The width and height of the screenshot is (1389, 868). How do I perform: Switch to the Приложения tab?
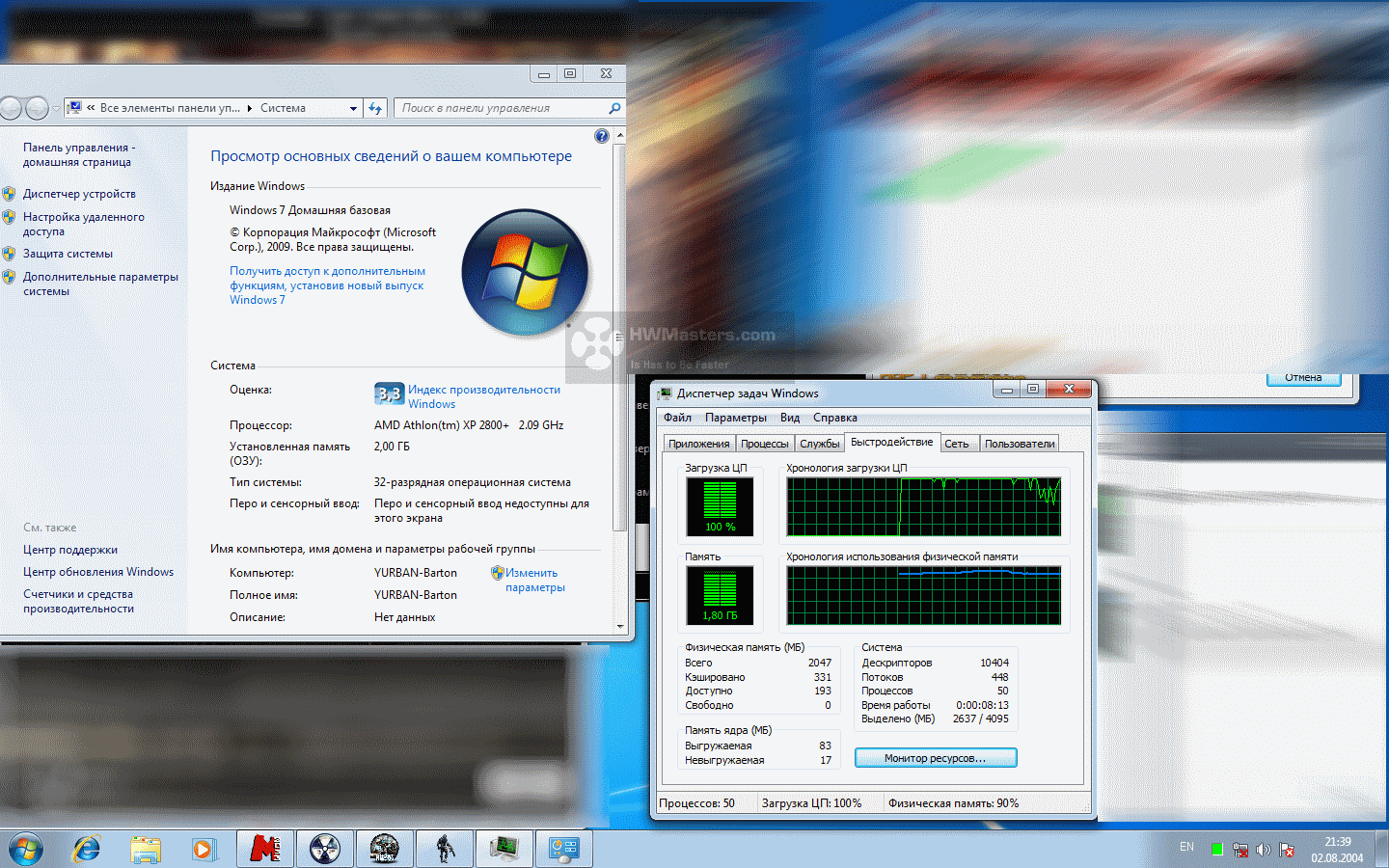tap(699, 444)
